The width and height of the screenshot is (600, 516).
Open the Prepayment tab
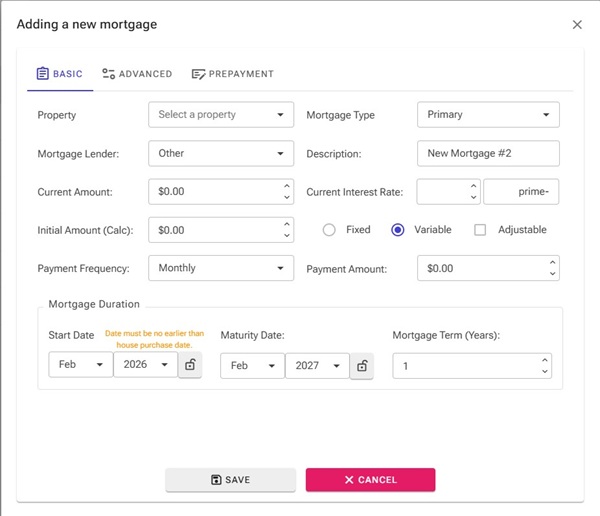pyautogui.click(x=232, y=74)
